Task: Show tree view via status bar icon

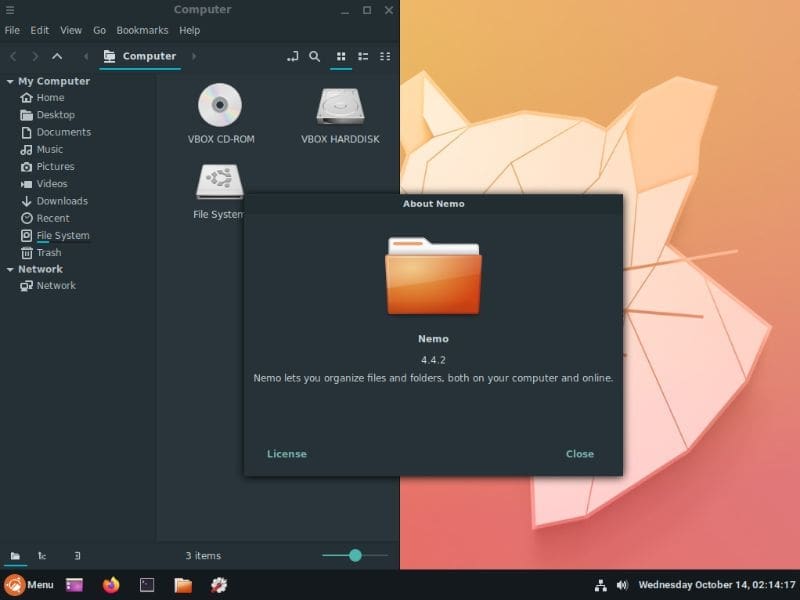Action: coord(42,556)
